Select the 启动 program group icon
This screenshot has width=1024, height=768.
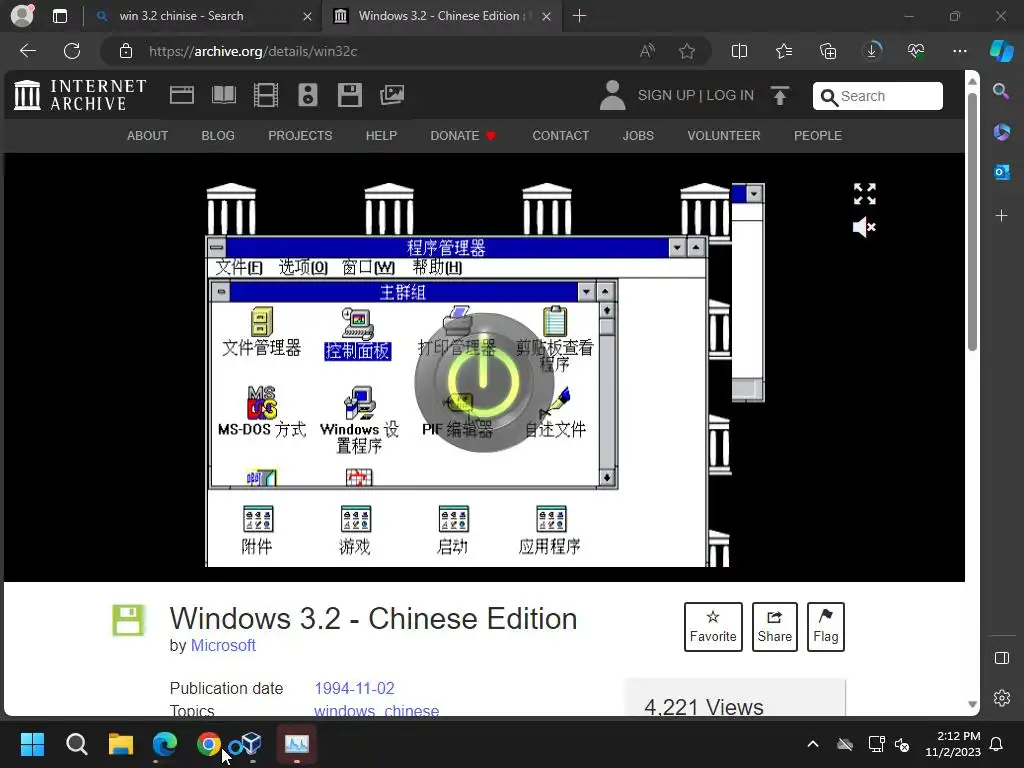click(x=453, y=530)
